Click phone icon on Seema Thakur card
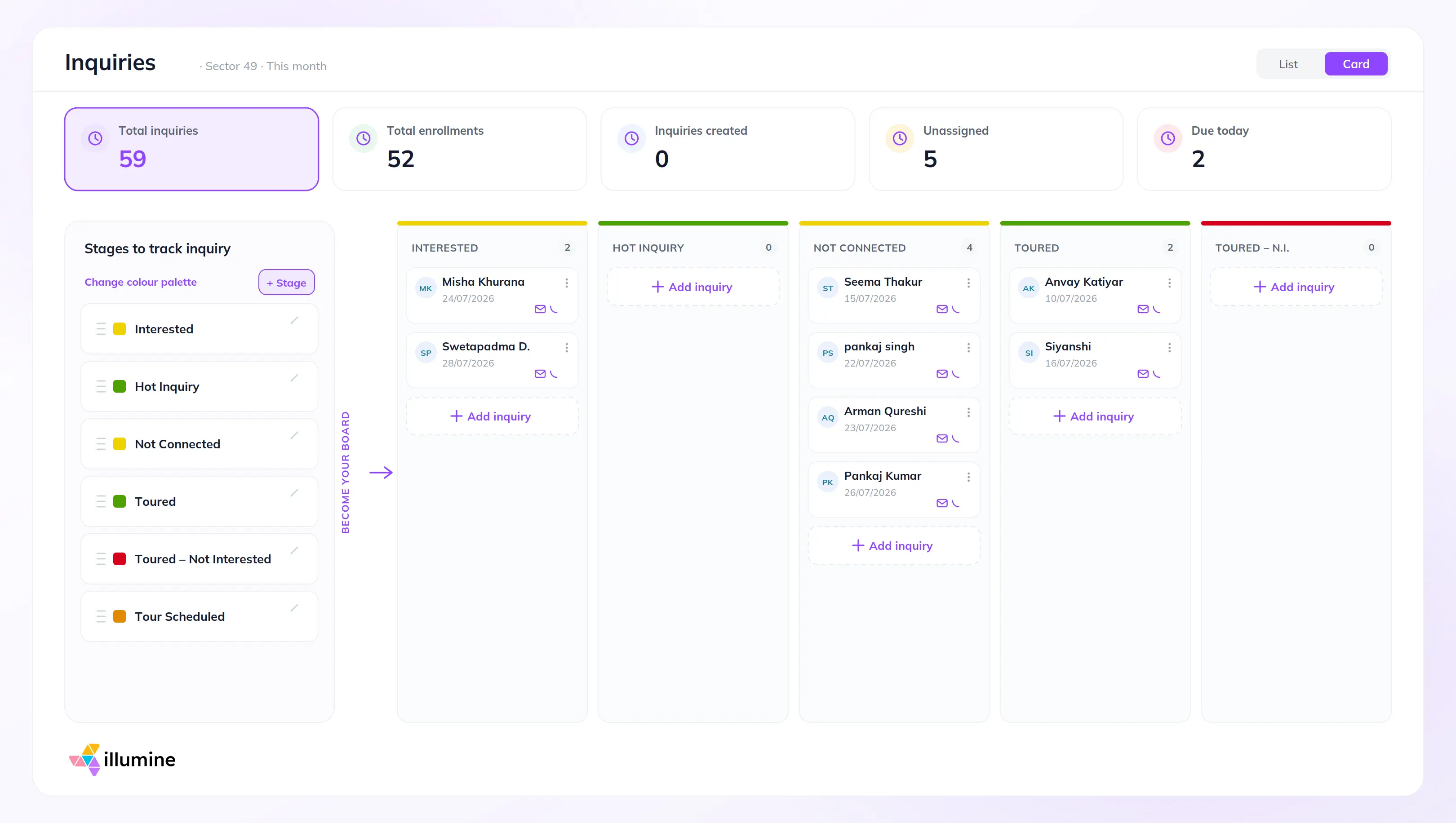This screenshot has width=1456, height=823. pyautogui.click(x=956, y=309)
